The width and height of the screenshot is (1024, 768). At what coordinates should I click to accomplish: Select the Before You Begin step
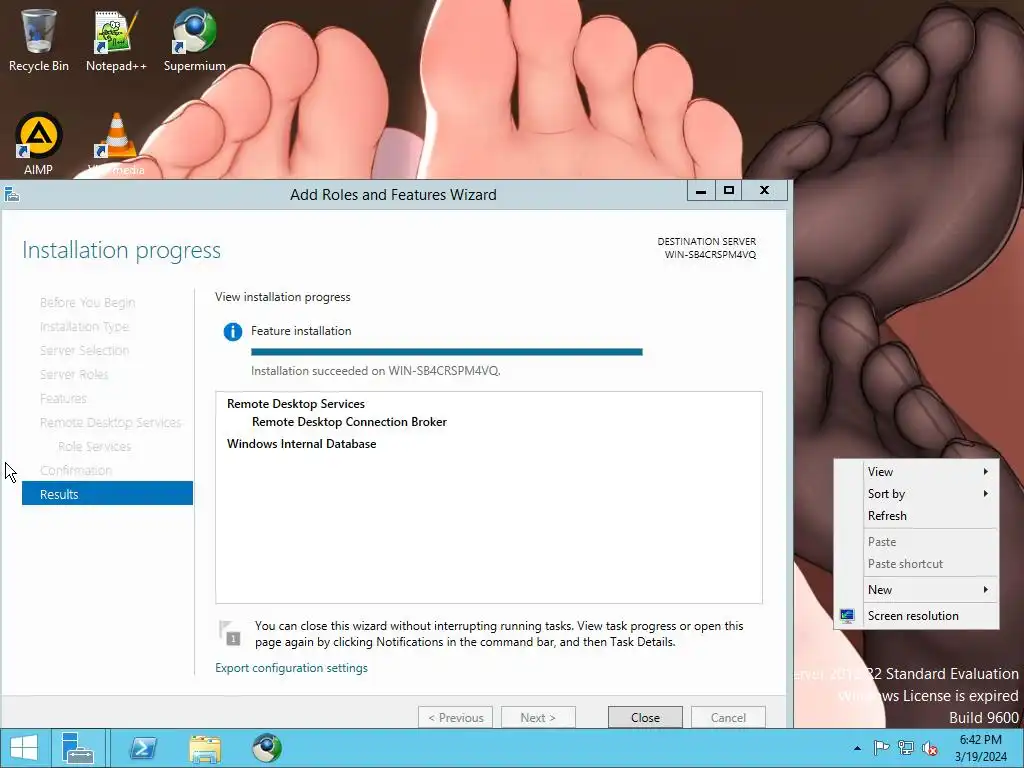coord(88,302)
